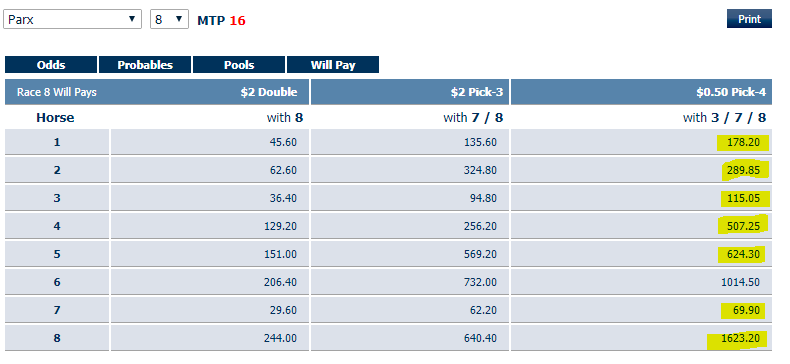Click the unhighlighted 1014.50 Pick-4 value
The image size is (790, 364).
click(740, 282)
